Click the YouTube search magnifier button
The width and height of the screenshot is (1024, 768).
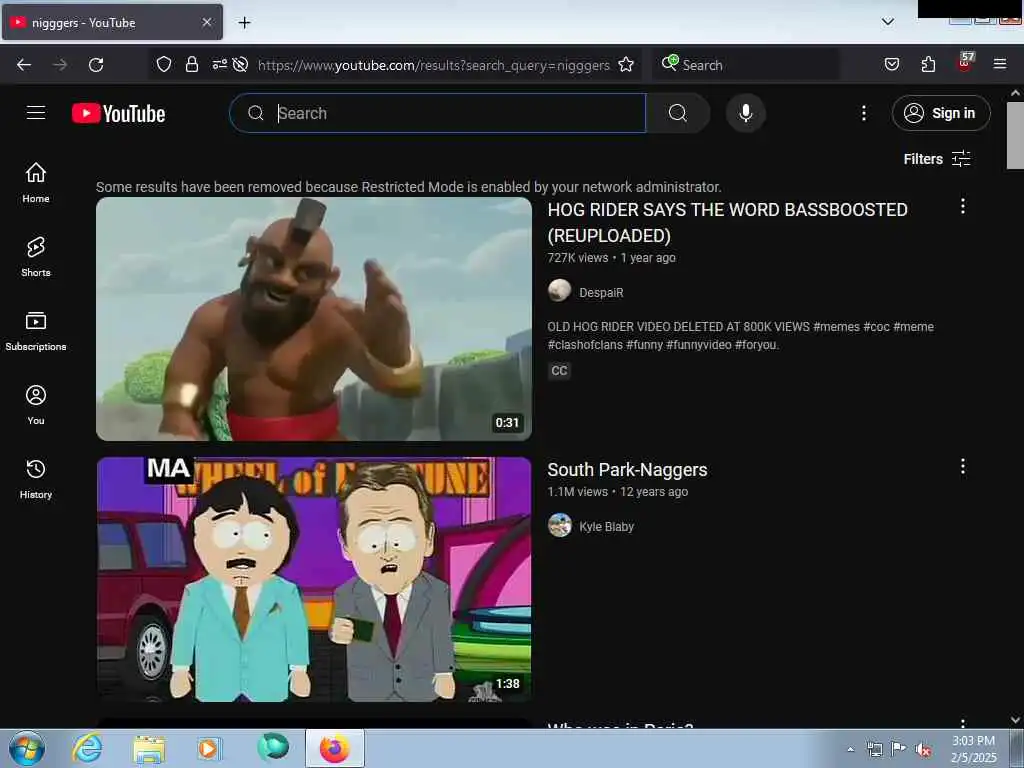click(x=678, y=113)
